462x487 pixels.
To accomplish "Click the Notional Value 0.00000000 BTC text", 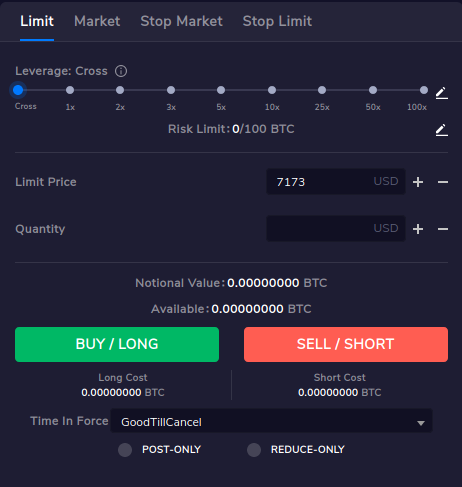I will (x=231, y=283).
